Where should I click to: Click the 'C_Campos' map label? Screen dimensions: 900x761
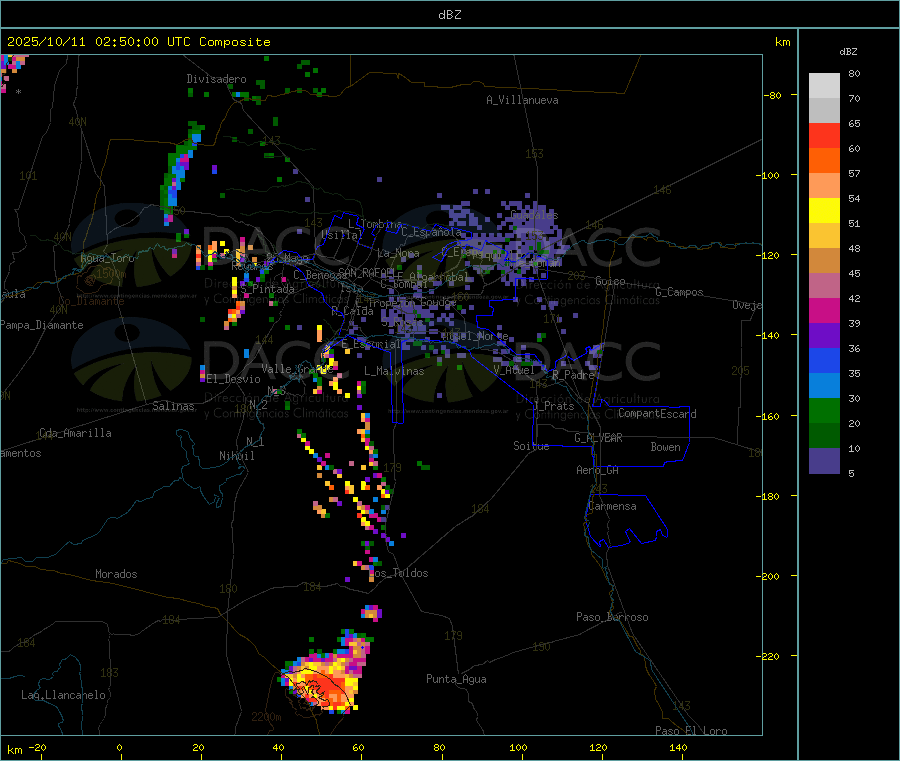(679, 292)
